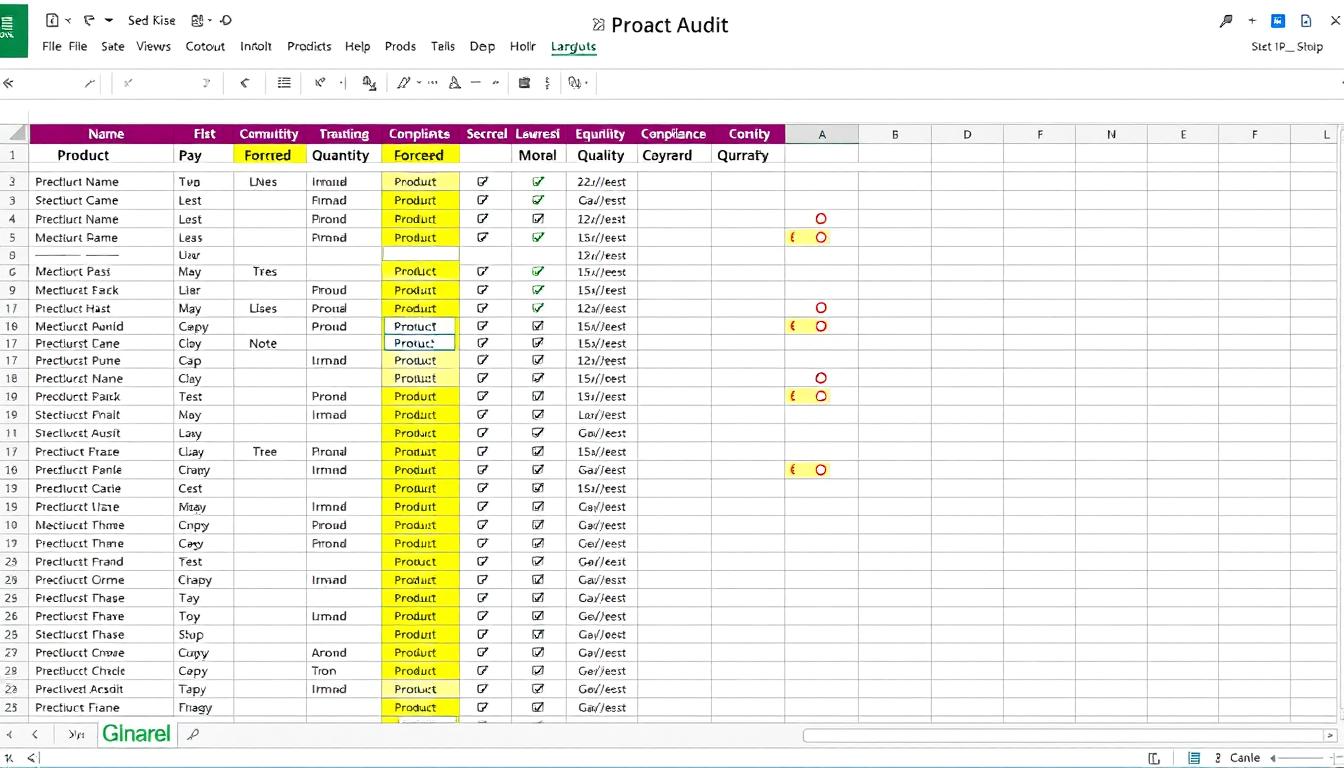The image size is (1344, 768).
Task: Open the Views menu
Action: point(153,46)
